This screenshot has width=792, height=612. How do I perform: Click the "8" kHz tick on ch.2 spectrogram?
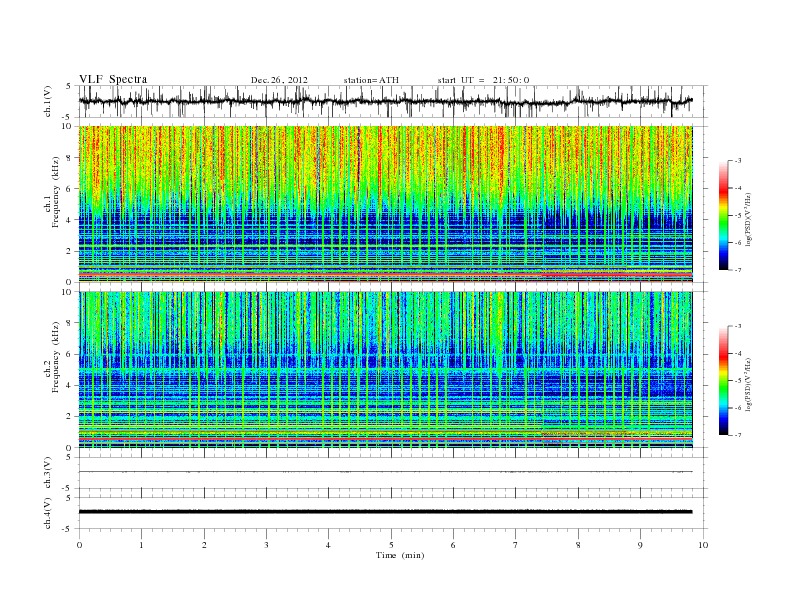70,323
